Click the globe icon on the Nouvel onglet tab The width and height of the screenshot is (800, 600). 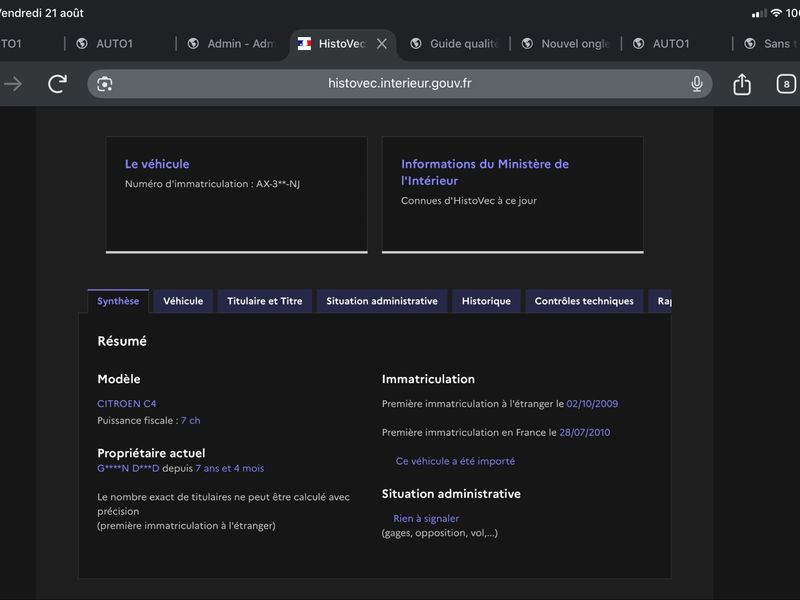pyautogui.click(x=527, y=44)
